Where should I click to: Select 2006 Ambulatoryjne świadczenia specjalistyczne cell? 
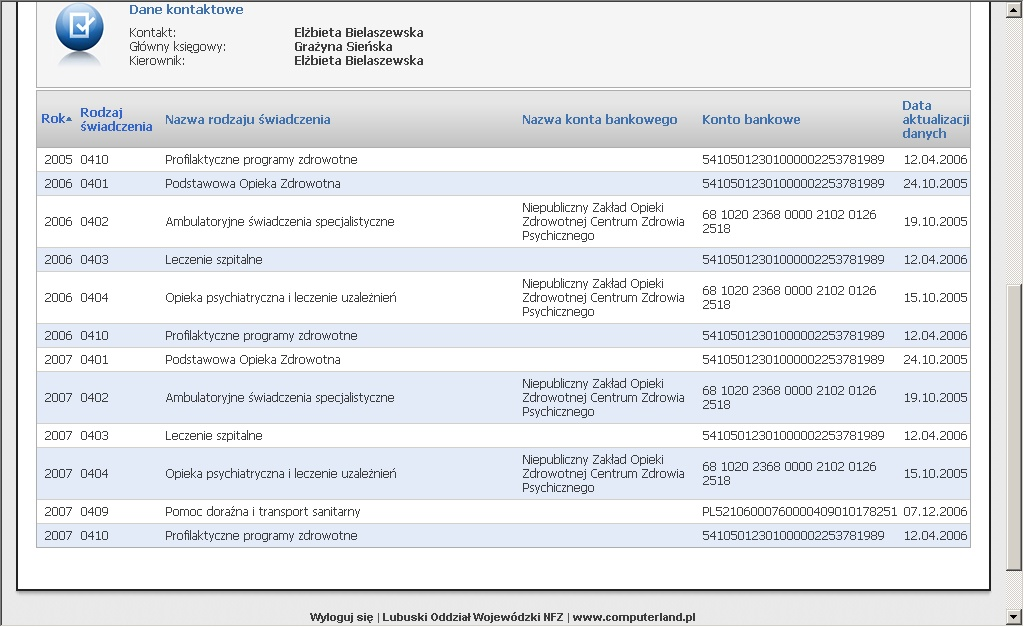(280, 221)
